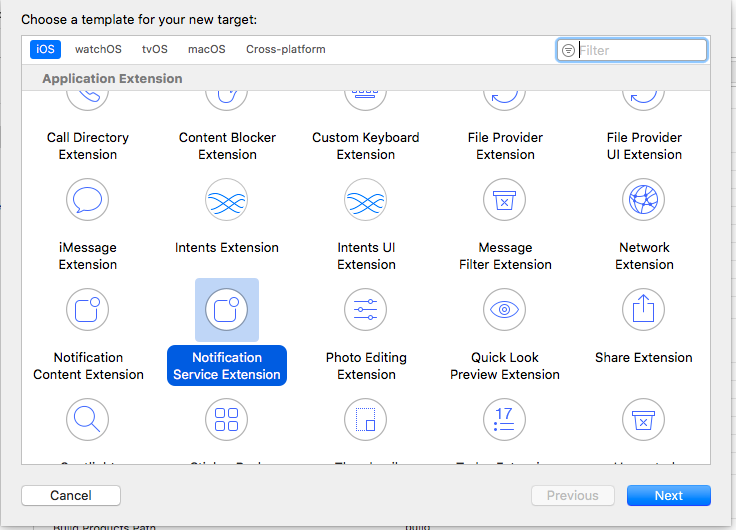Pick the calendar 17 list template icon
The height and width of the screenshot is (530, 736).
tap(504, 419)
